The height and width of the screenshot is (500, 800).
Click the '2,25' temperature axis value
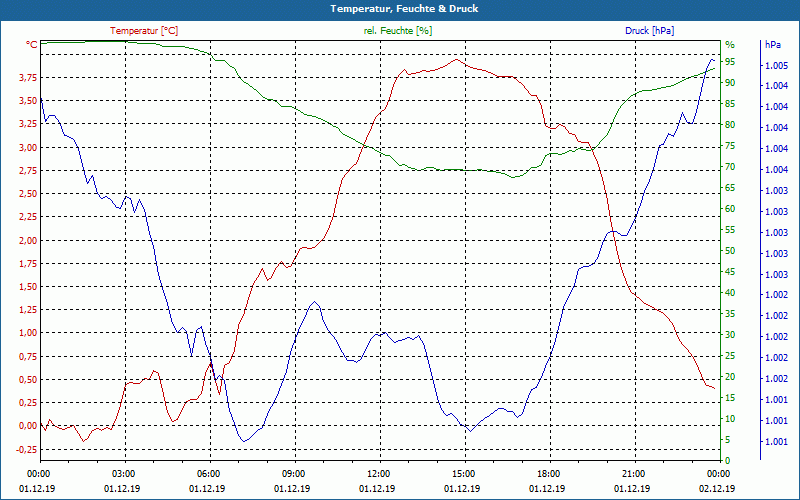[x=28, y=217]
